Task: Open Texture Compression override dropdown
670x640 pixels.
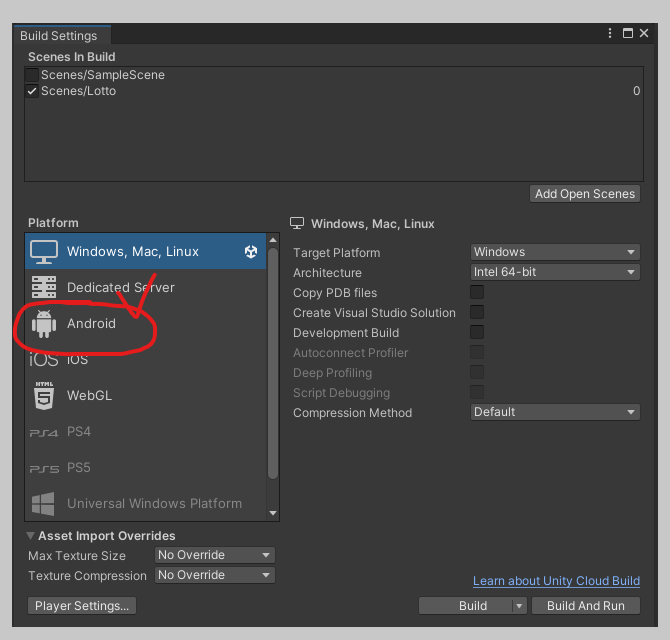Action: (215, 575)
